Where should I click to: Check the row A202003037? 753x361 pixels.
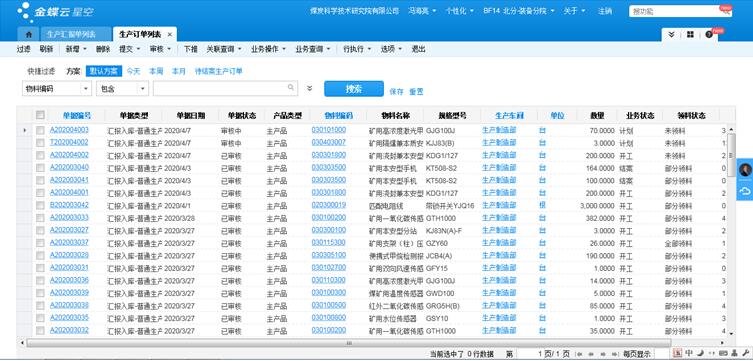40,243
